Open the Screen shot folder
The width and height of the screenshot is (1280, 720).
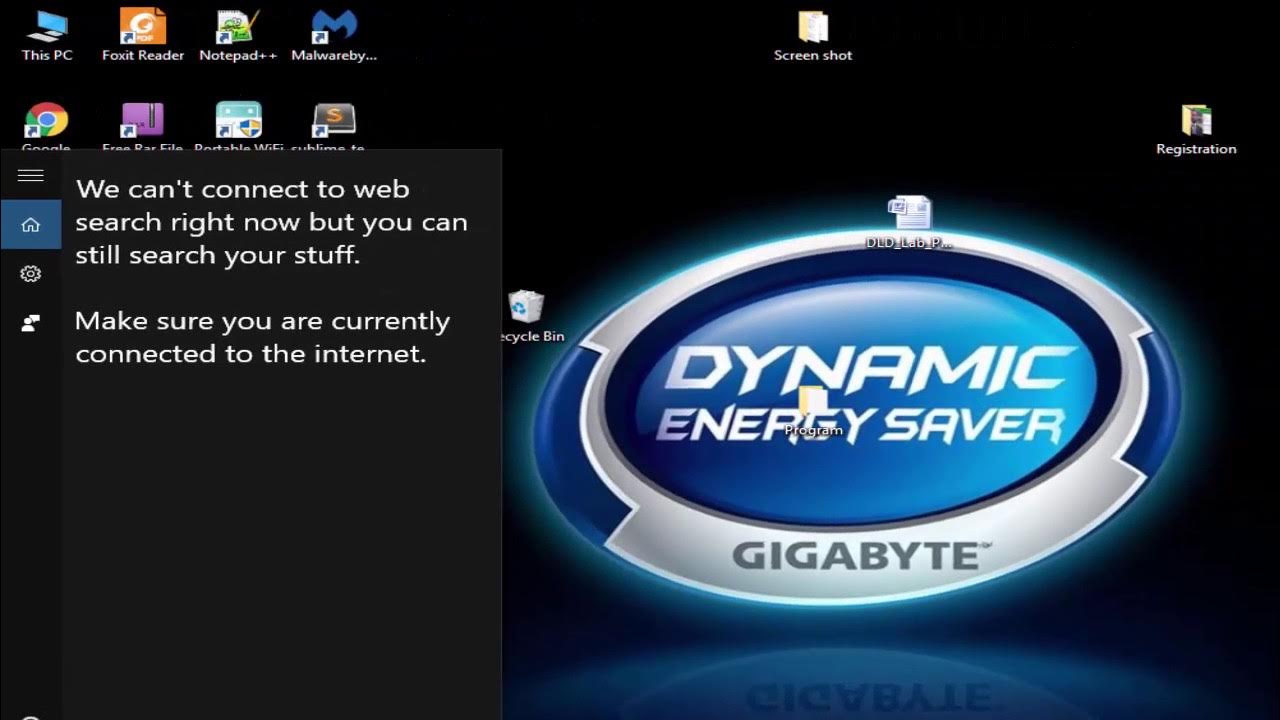pos(813,36)
